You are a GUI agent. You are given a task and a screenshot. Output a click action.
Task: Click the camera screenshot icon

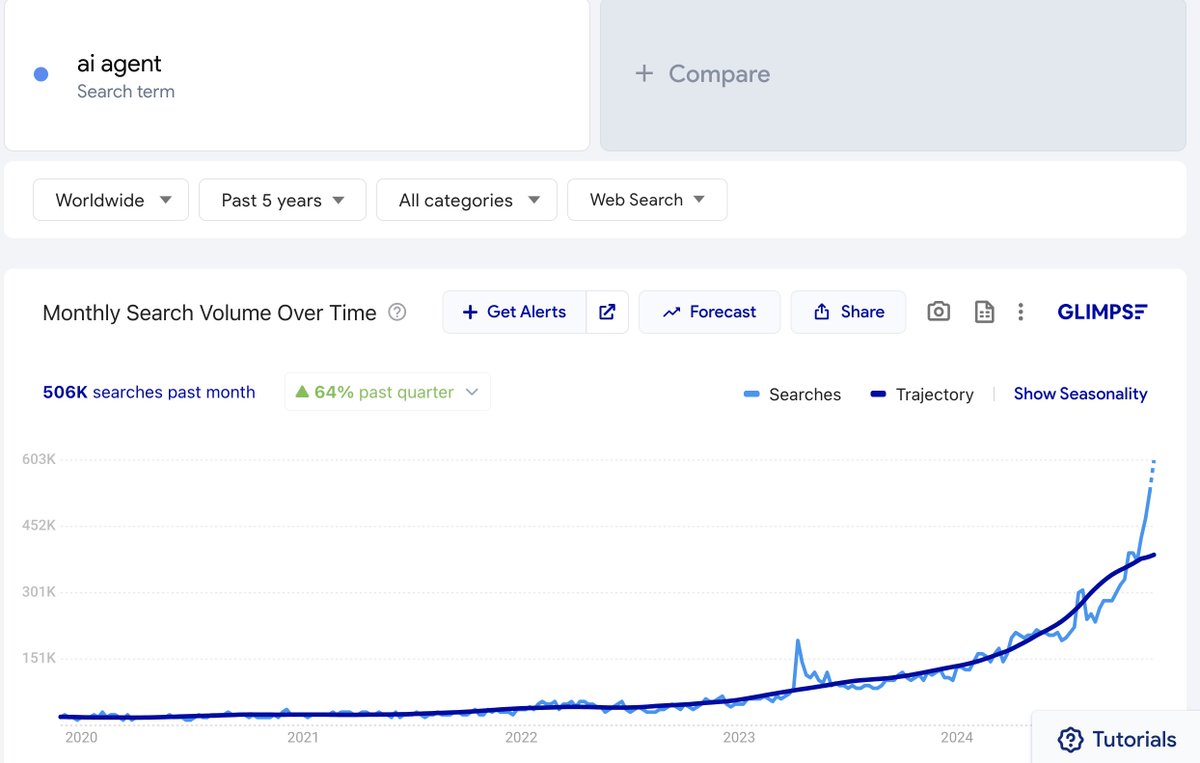pyautogui.click(x=938, y=311)
